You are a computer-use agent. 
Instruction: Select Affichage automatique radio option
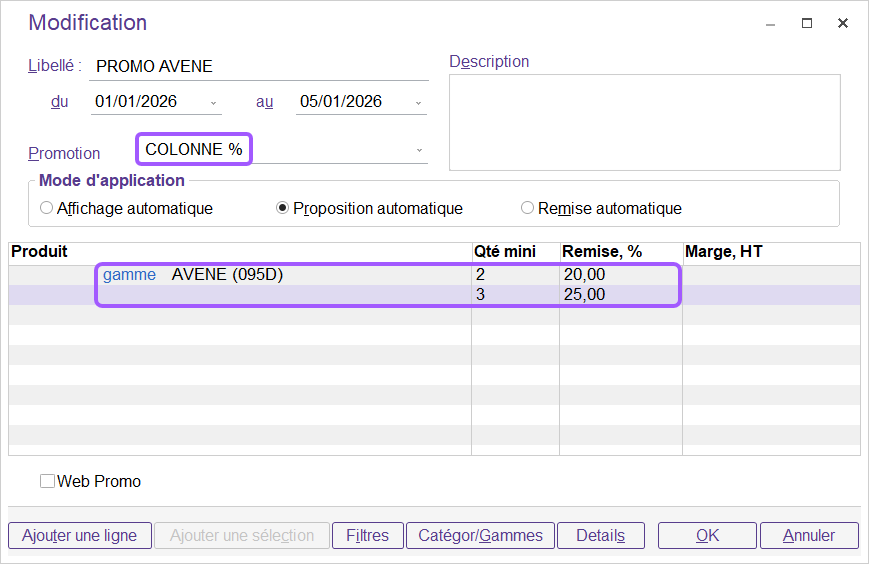point(47,209)
